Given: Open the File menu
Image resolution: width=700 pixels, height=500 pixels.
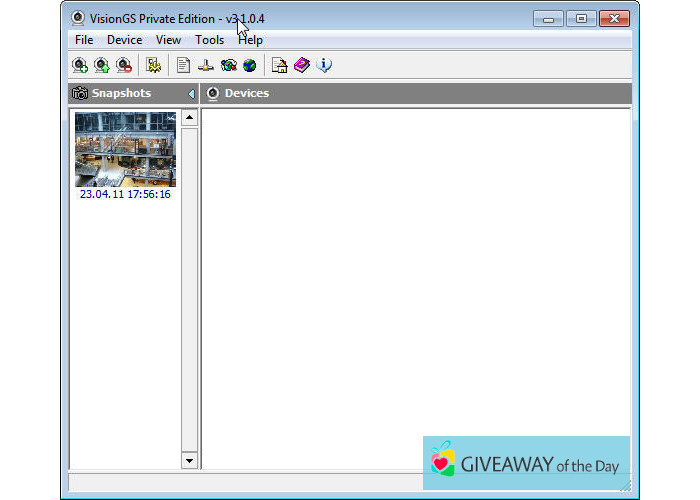Looking at the screenshot, I should 84,40.
